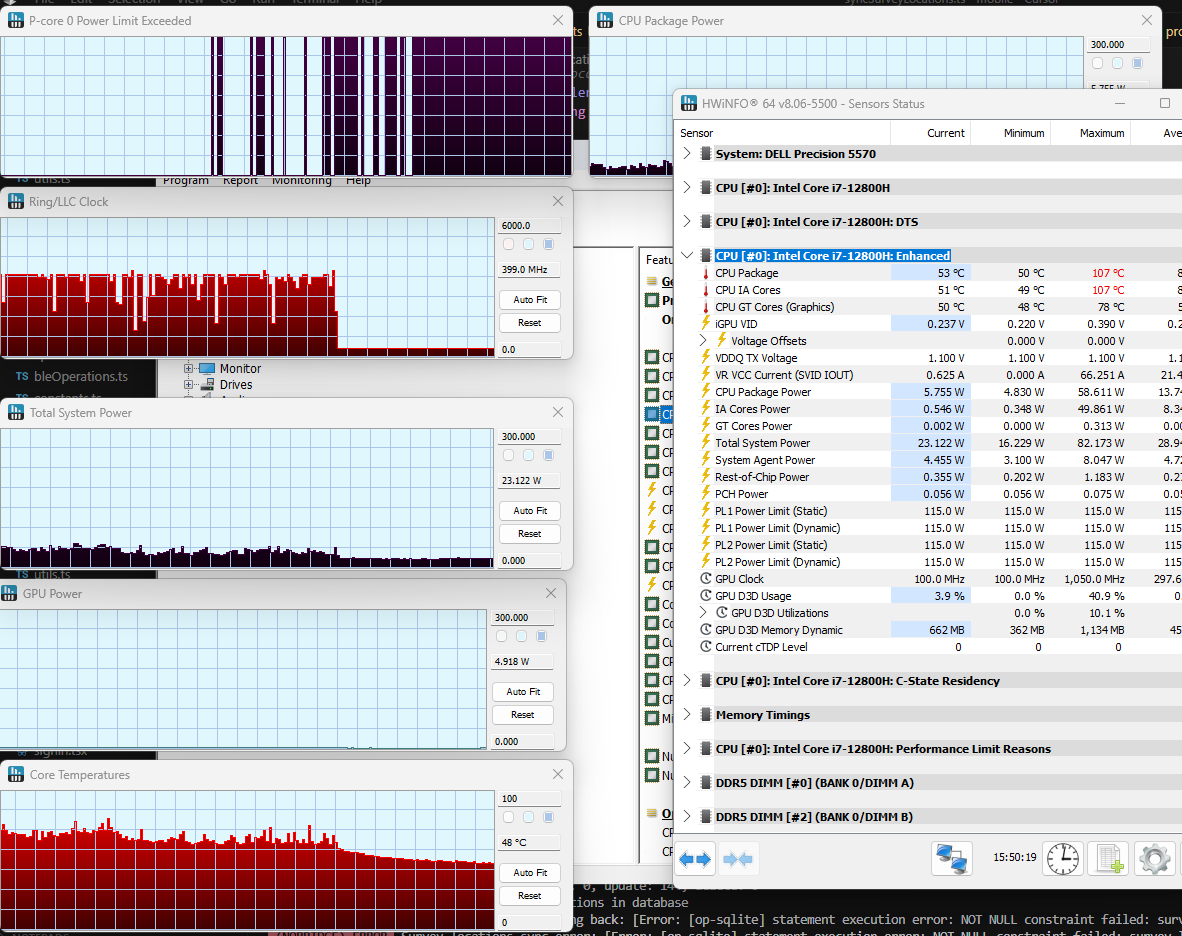This screenshot has height=936, width=1182.
Task: Click the Minimum column header
Action: [1010, 133]
